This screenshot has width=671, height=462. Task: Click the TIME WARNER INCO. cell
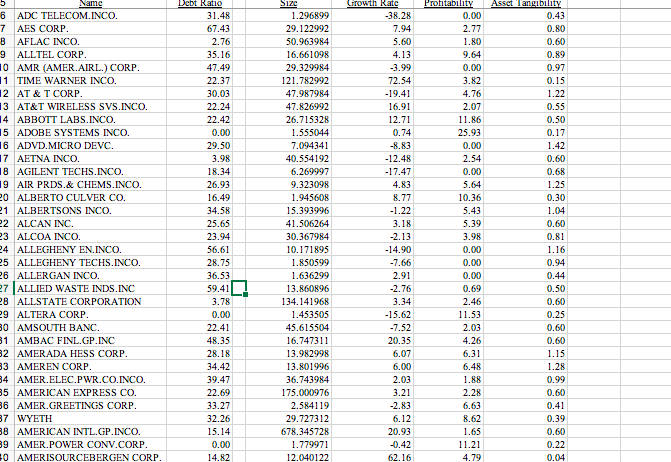click(x=91, y=80)
